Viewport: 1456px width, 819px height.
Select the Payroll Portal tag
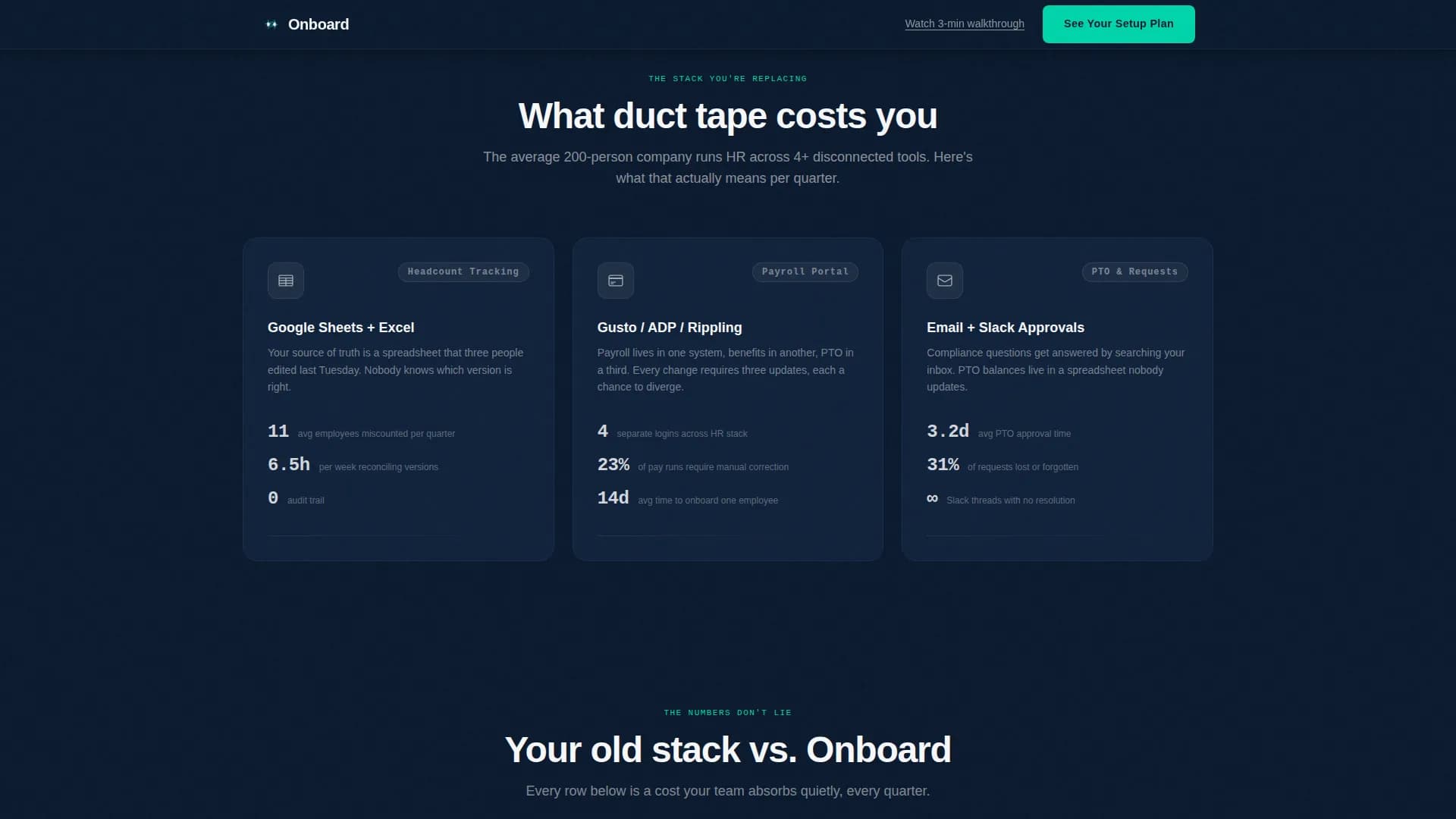click(x=805, y=271)
